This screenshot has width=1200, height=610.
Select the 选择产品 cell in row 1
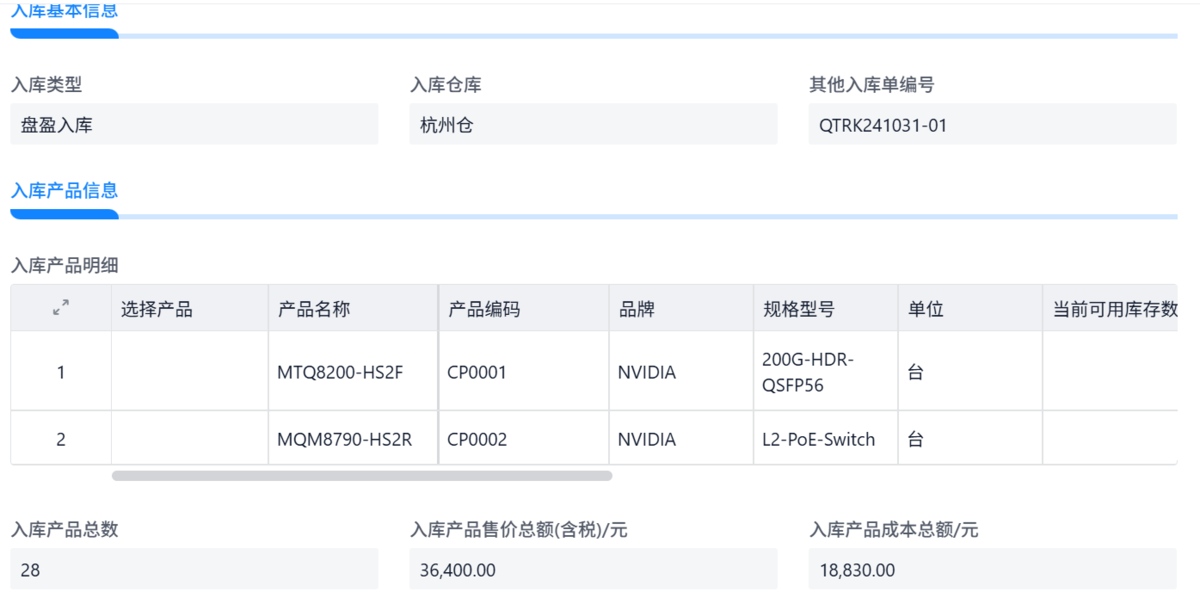[x=190, y=372]
